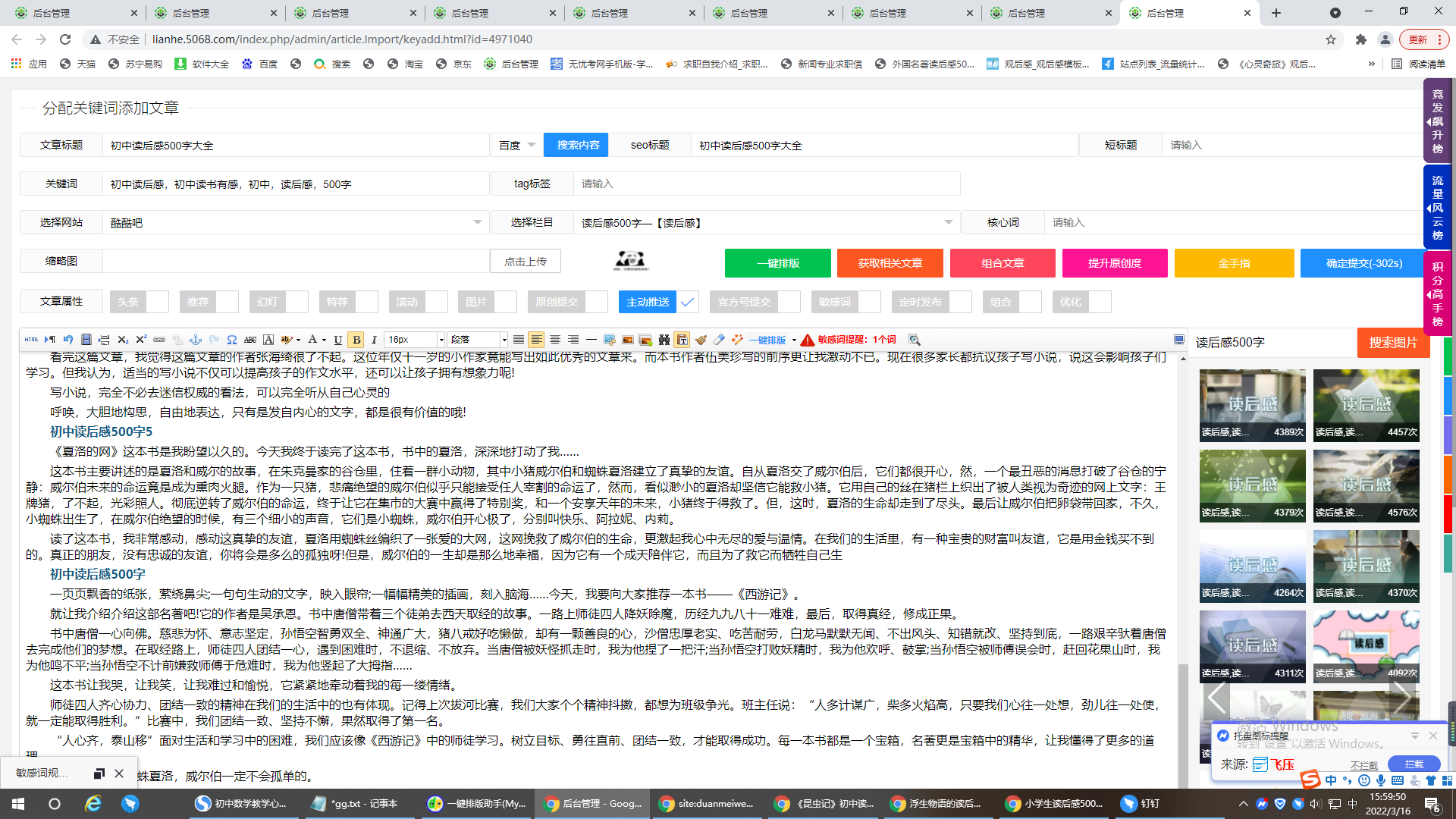Screen dimensions: 1456x819
Task: Apply underline formatting in editor
Action: pos(338,340)
